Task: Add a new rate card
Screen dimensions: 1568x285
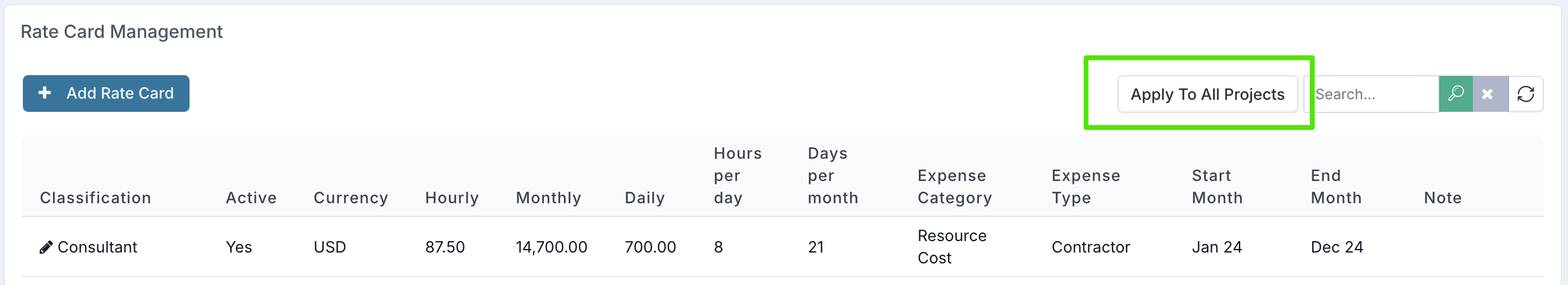Action: [x=106, y=94]
